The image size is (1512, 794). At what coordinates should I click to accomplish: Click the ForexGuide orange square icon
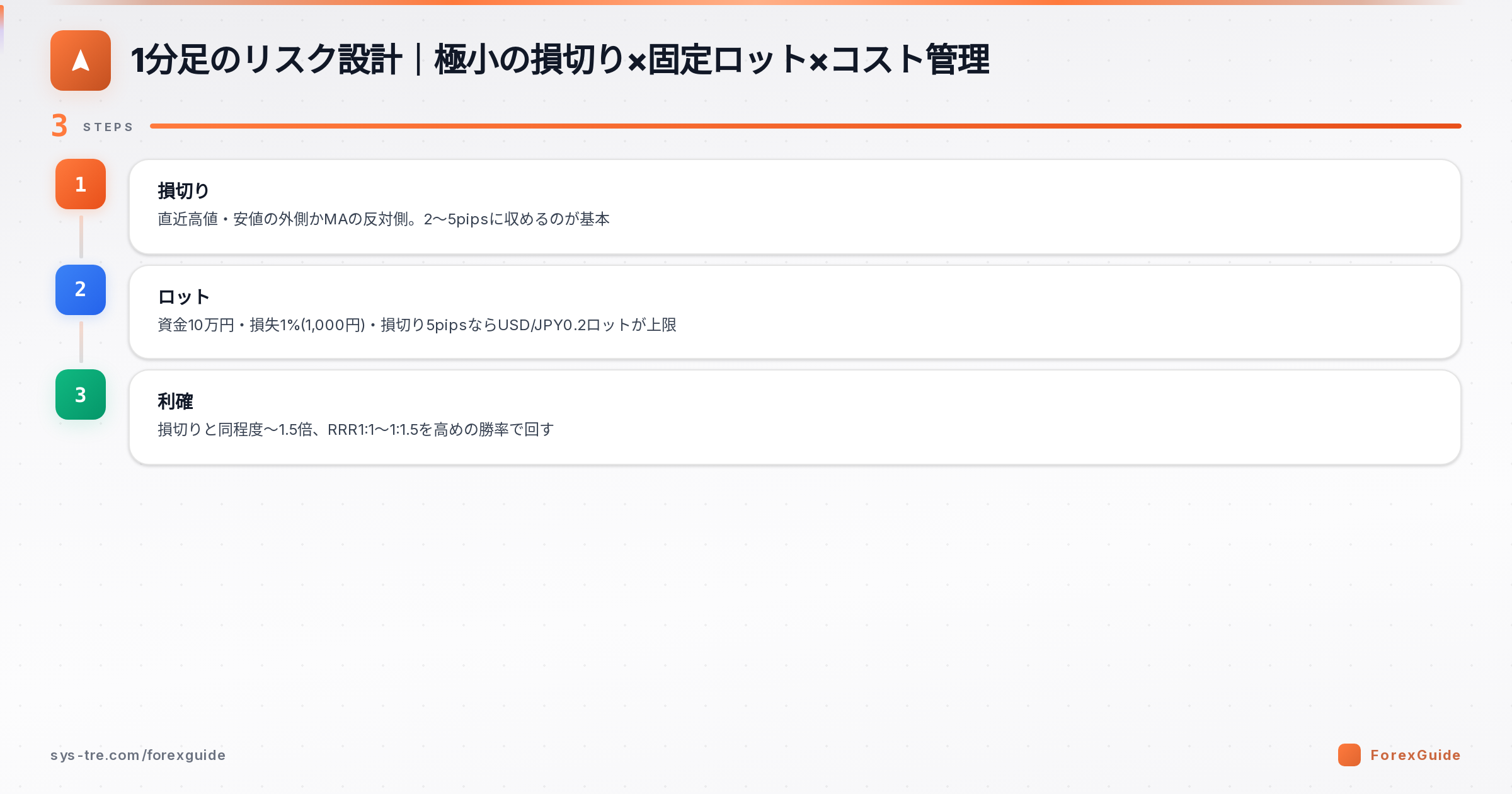pyautogui.click(x=1349, y=755)
